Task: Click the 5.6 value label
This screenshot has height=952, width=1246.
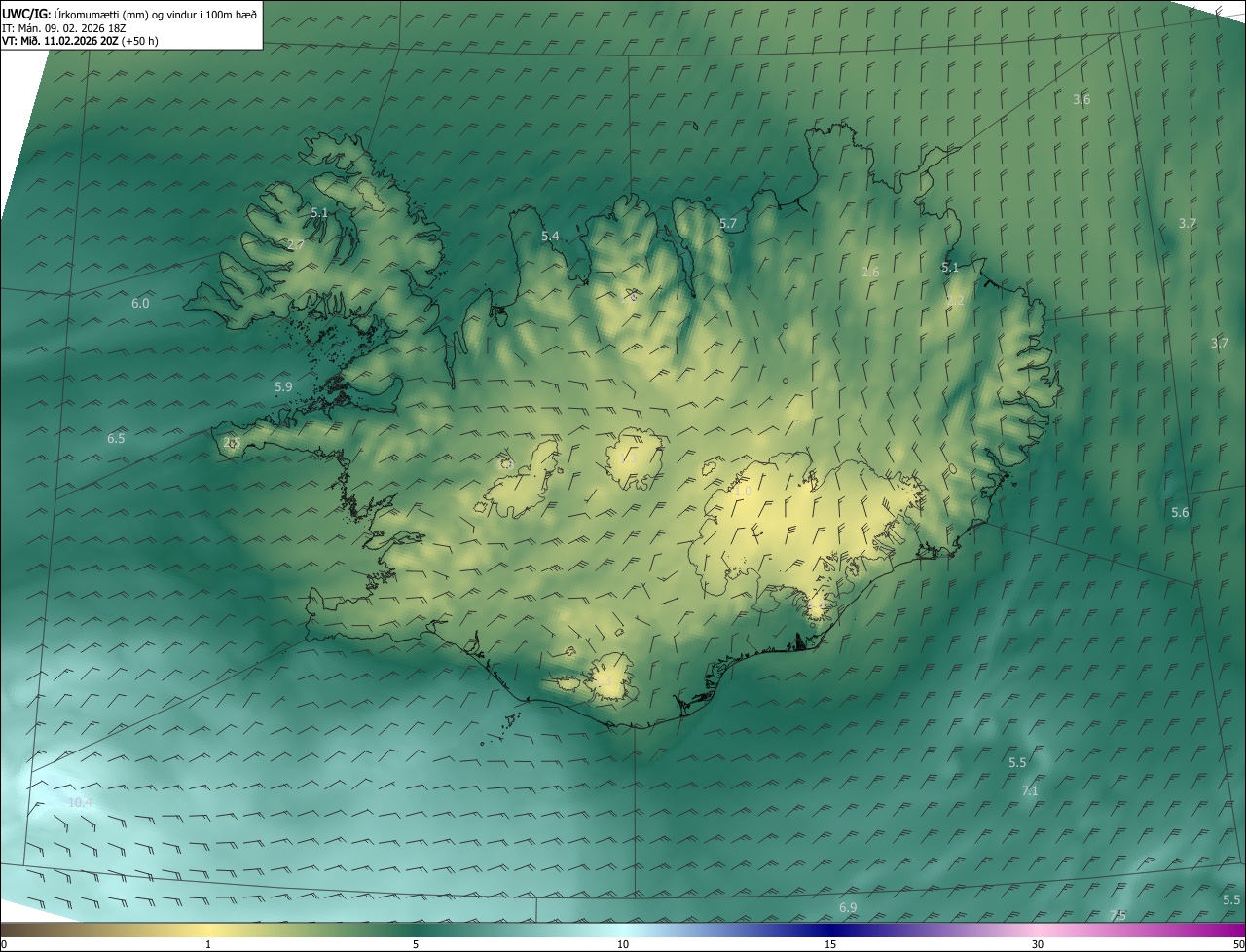Action: coord(1180,512)
